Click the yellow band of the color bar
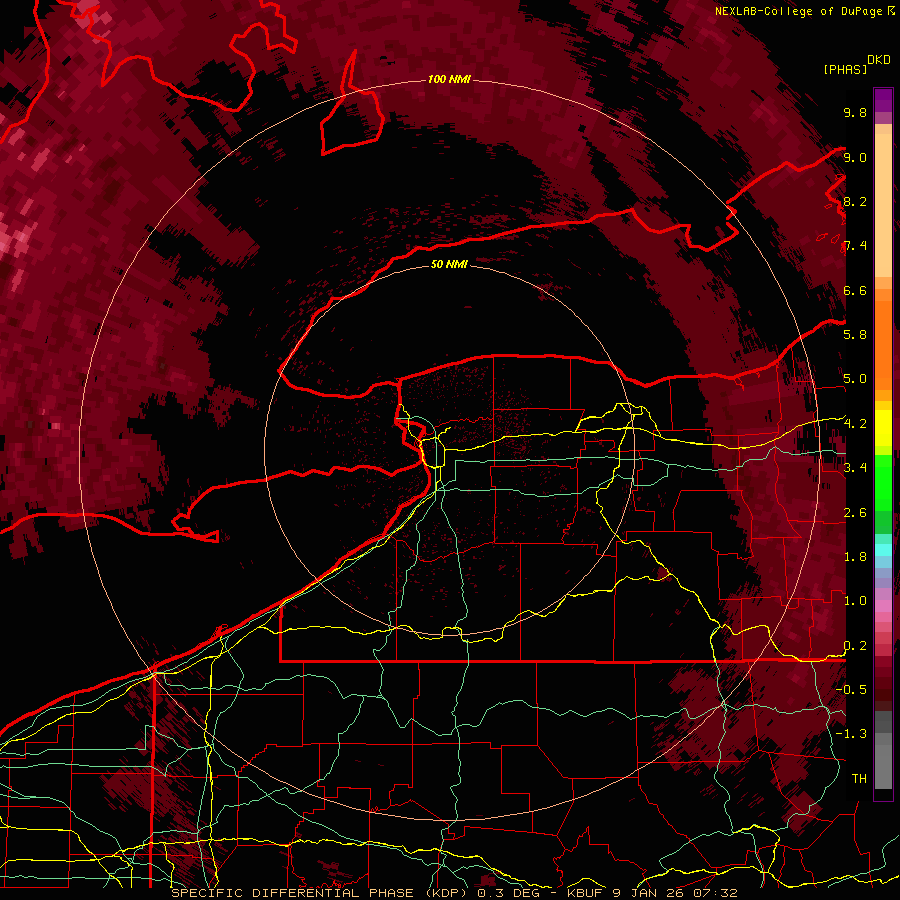 pos(883,428)
